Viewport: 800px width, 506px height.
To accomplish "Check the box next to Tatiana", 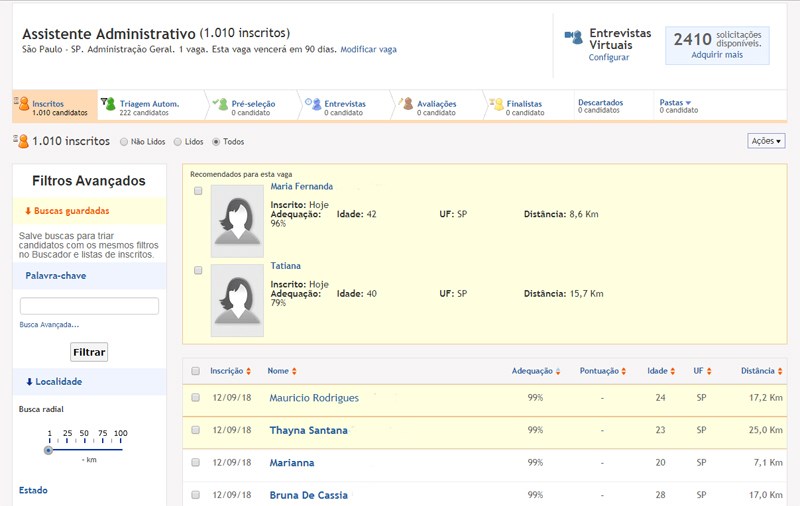I will 198,270.
